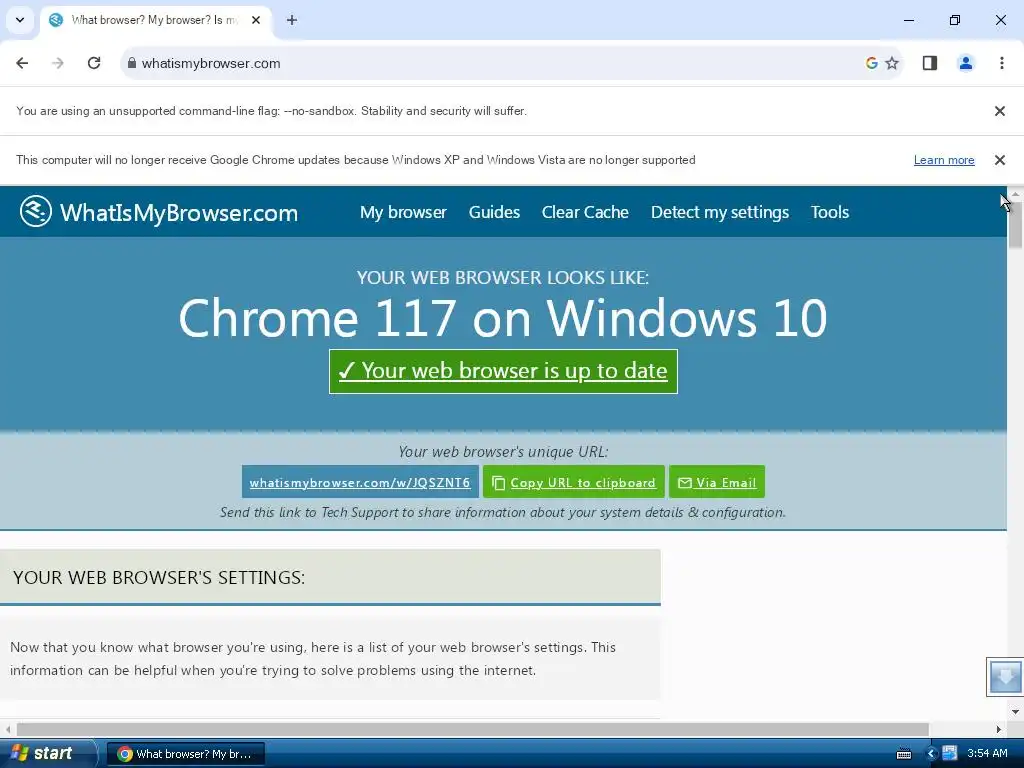Click the whatismybrowser.com/w/JQSZNT6 link
1024x768 pixels.
point(360,482)
